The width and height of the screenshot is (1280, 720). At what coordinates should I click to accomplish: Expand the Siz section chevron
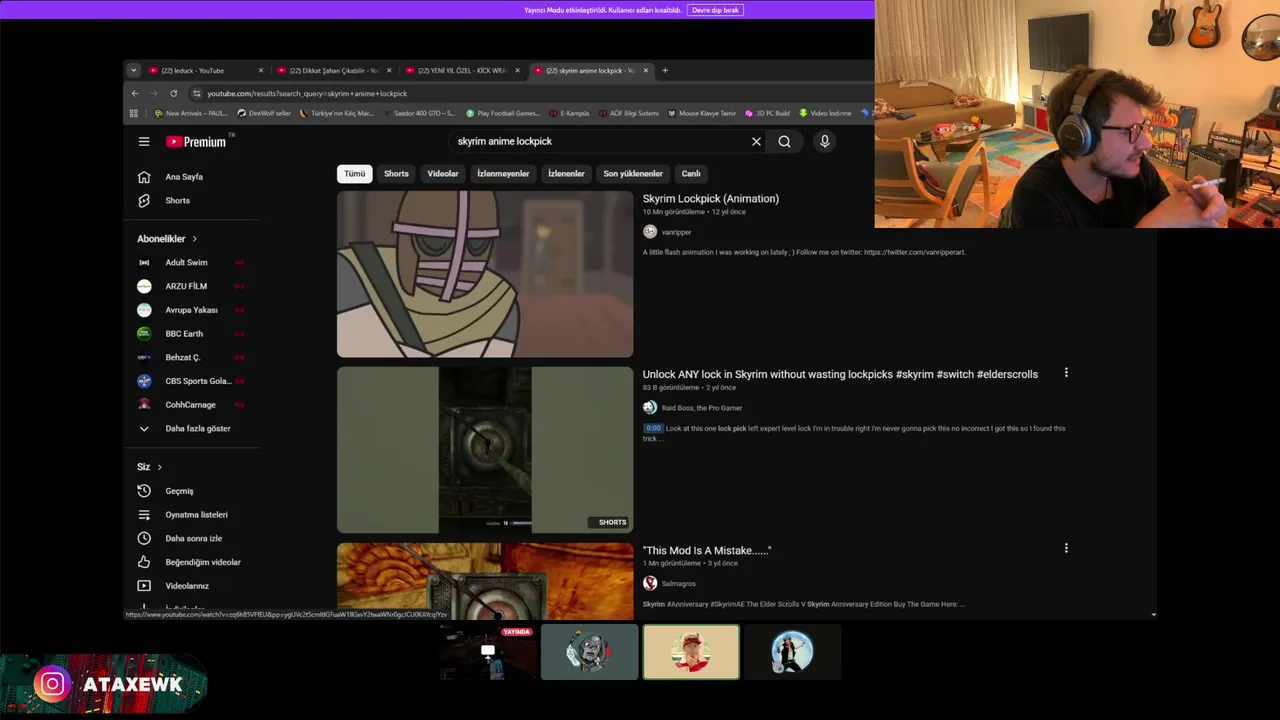159,467
